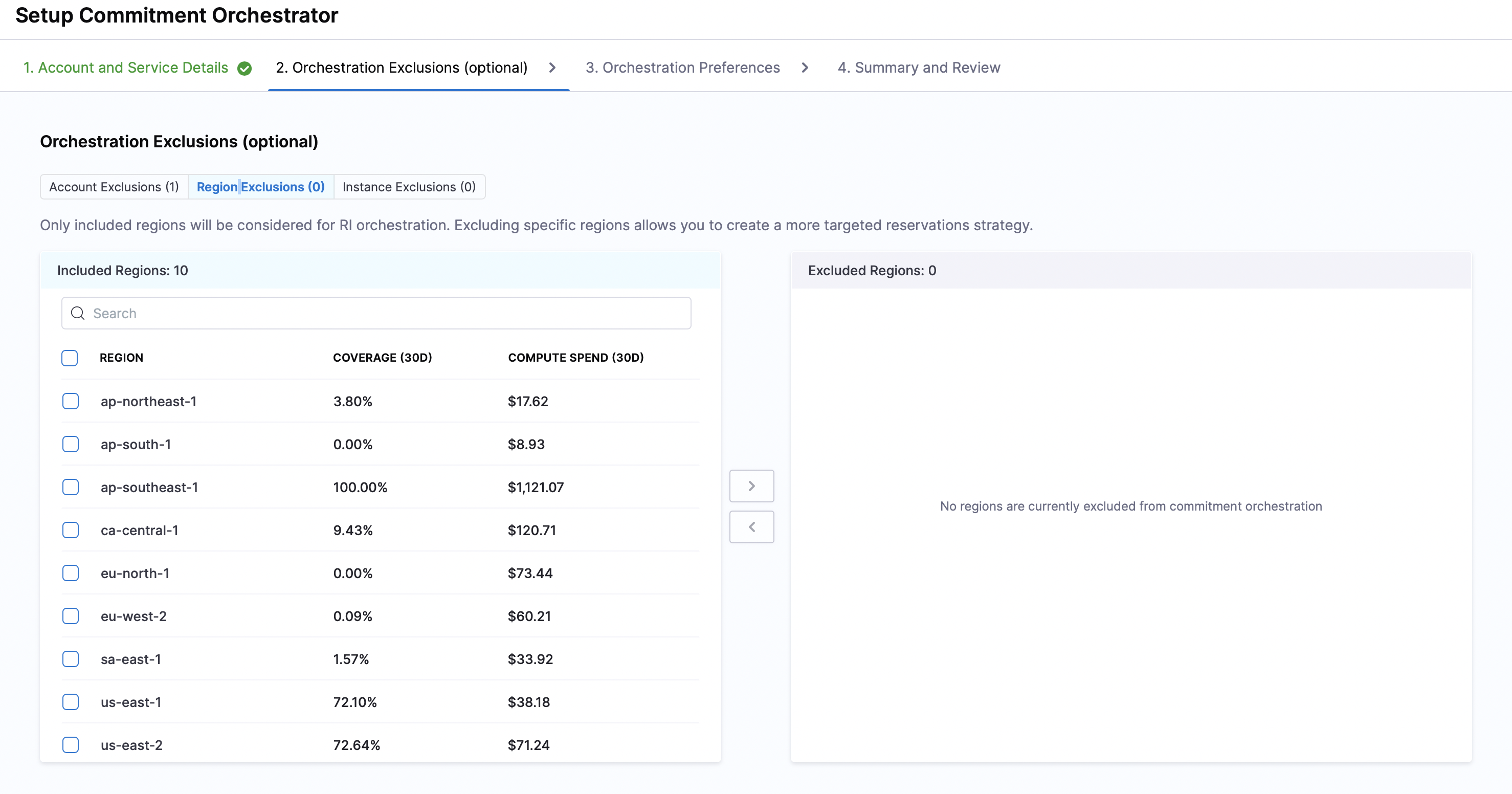Toggle the select-all regions checkbox
Image resolution: width=1512 pixels, height=794 pixels.
[x=70, y=358]
